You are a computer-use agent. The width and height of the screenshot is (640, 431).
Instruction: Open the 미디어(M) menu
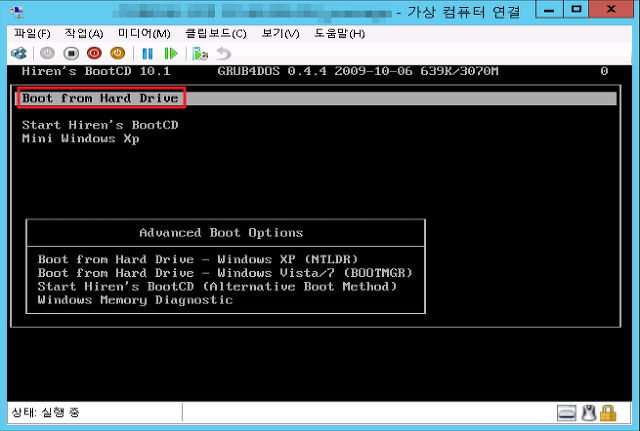pyautogui.click(x=144, y=33)
